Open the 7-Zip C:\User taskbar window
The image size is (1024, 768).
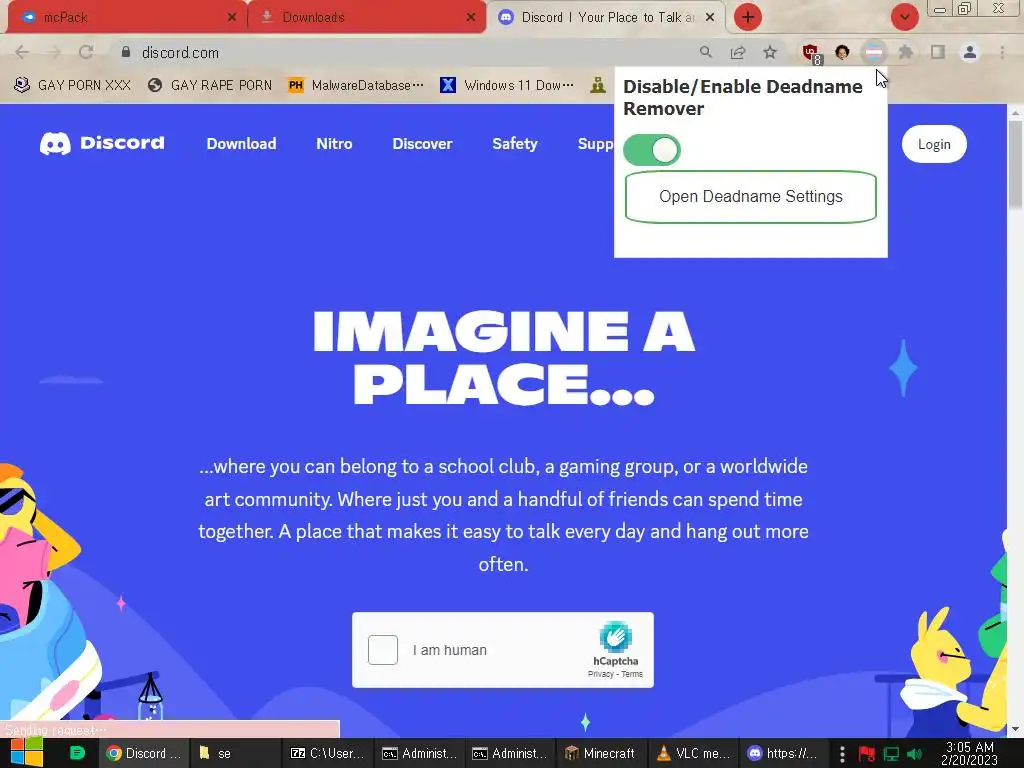[x=327, y=753]
